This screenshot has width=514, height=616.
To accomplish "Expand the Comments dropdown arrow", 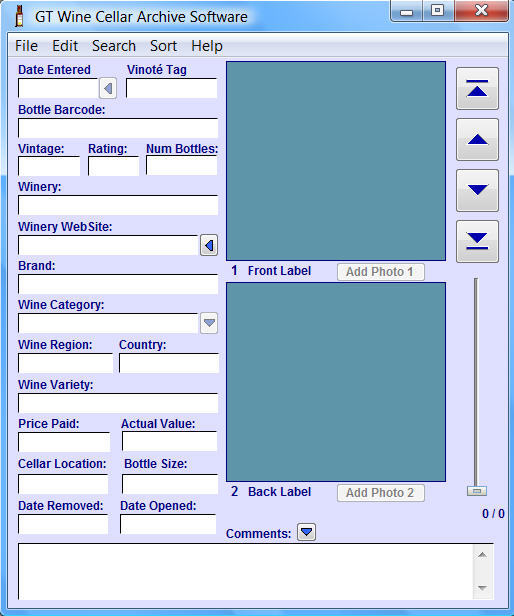I will [x=306, y=532].
